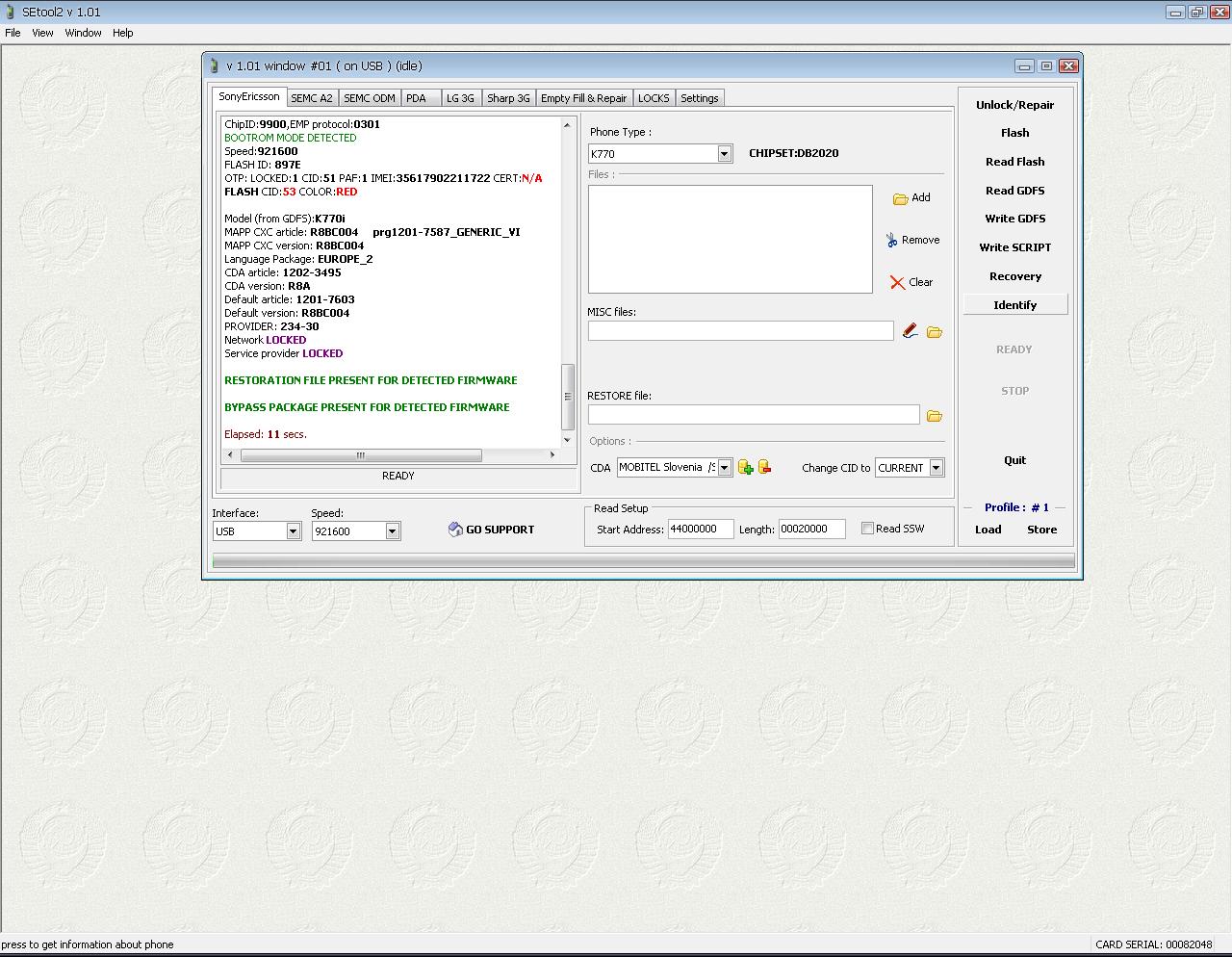Open MISC files folder browse icon
Screen dimensions: 1232x957
(934, 332)
